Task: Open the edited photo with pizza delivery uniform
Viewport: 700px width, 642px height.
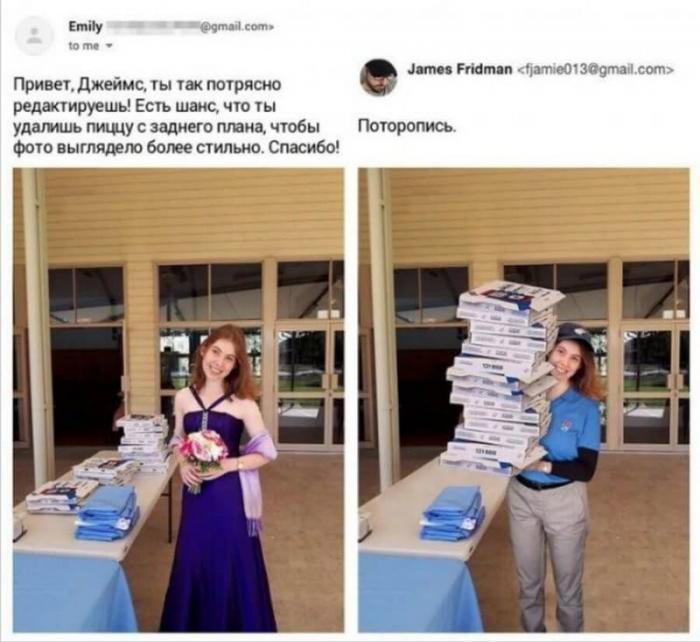Action: click(524, 400)
